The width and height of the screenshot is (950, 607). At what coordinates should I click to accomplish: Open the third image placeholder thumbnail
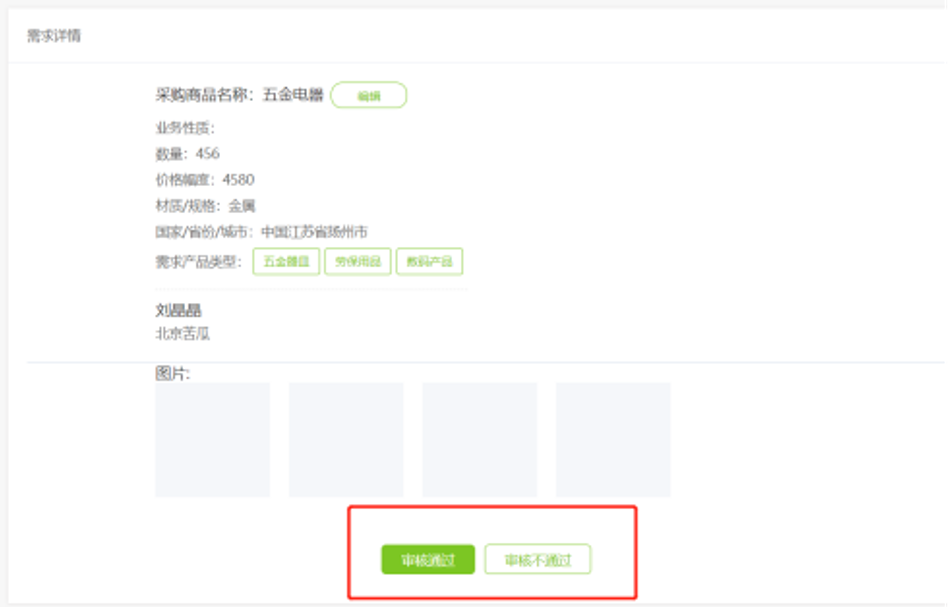[x=480, y=440]
